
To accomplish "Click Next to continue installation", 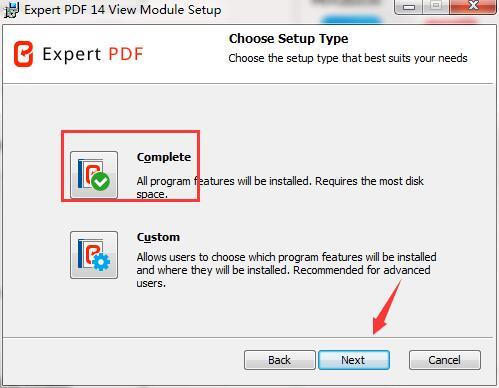I will pyautogui.click(x=354, y=360).
